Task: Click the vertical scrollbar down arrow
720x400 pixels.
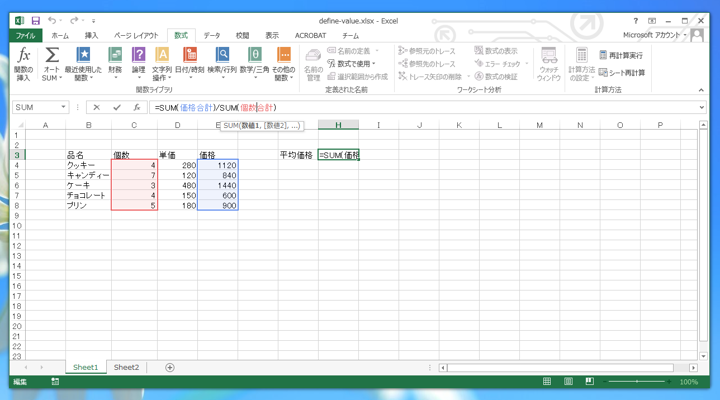Action: pyautogui.click(x=703, y=356)
